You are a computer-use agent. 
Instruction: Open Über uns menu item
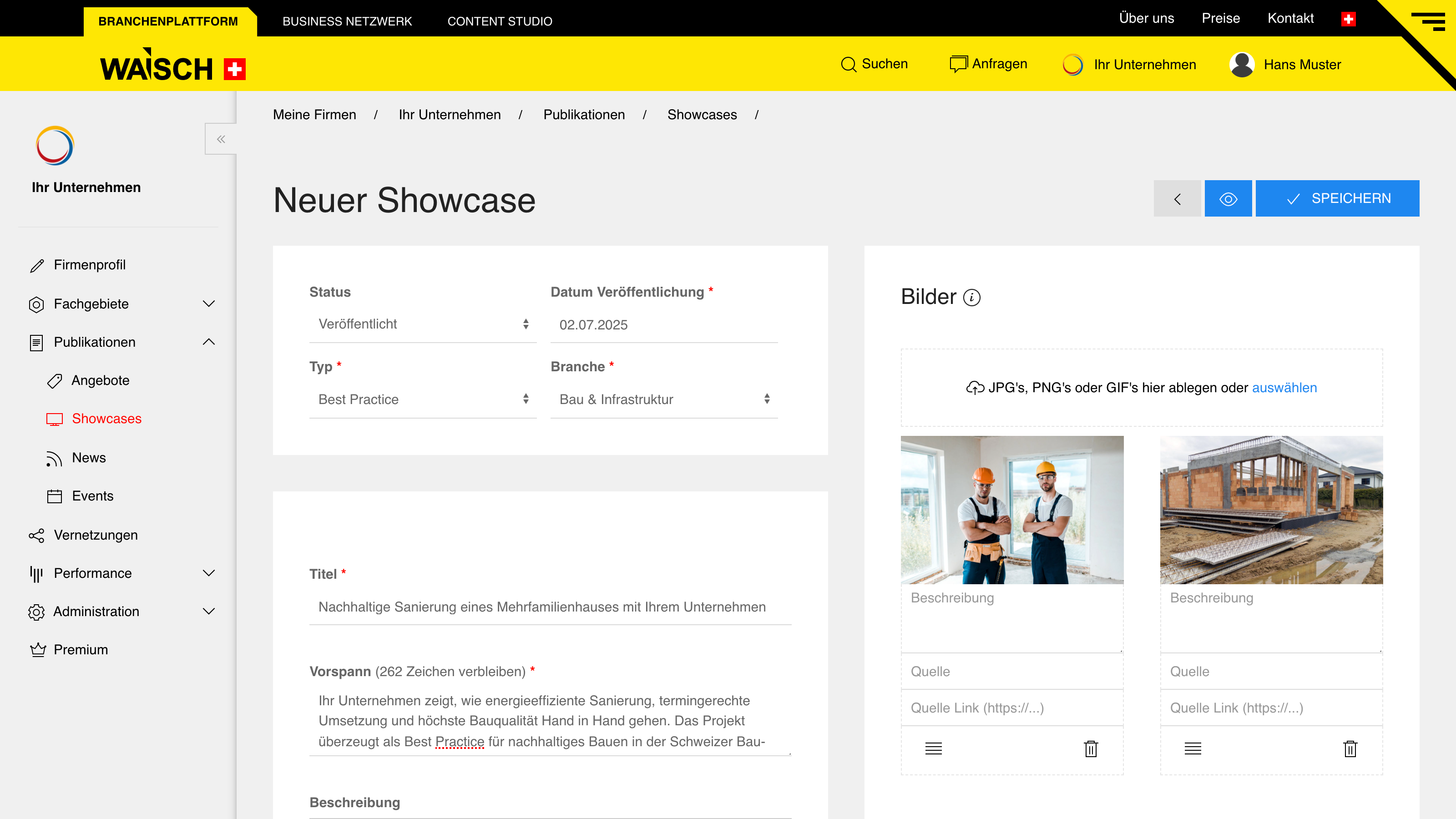pos(1146,19)
